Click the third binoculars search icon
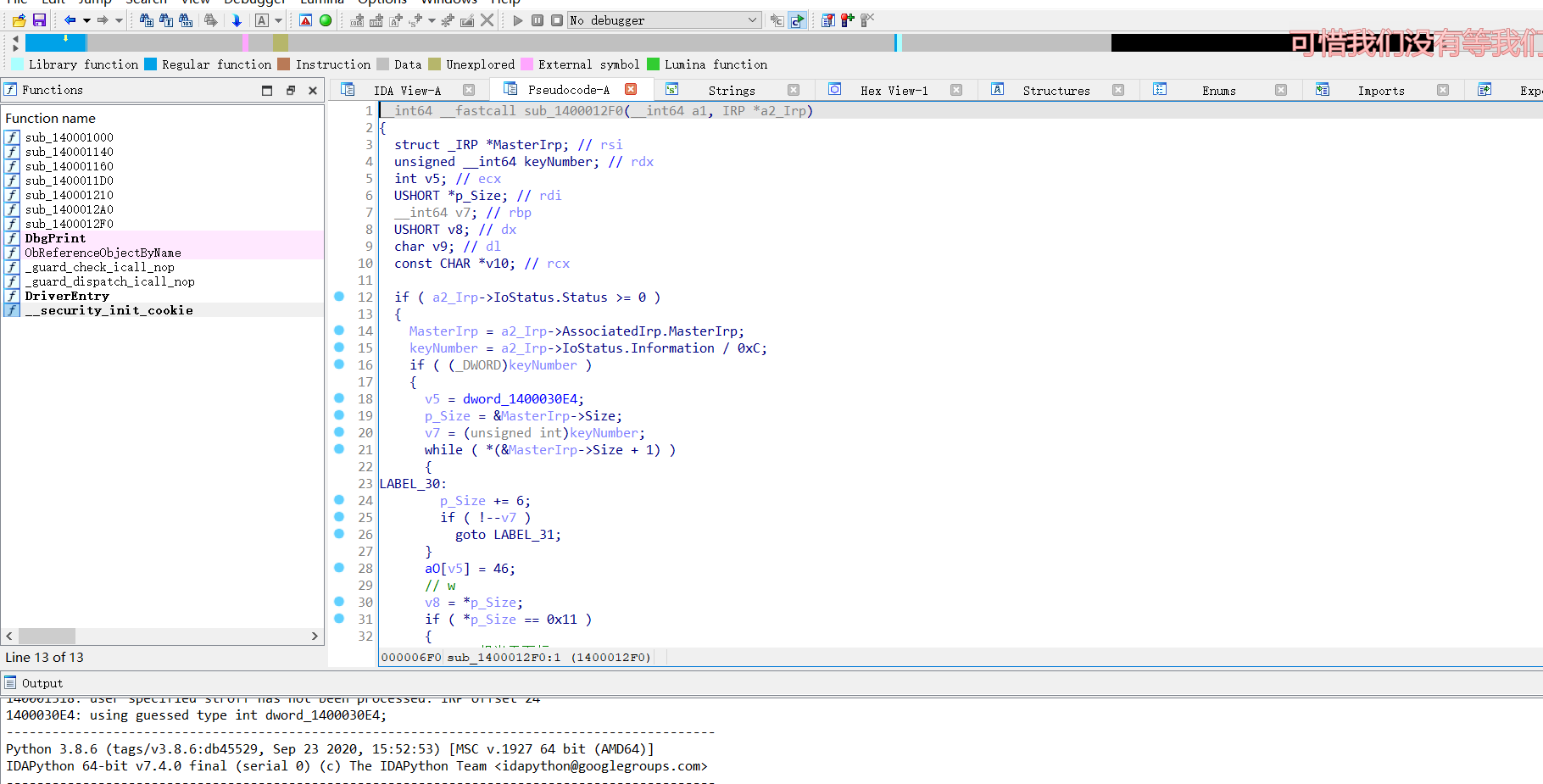 point(186,20)
